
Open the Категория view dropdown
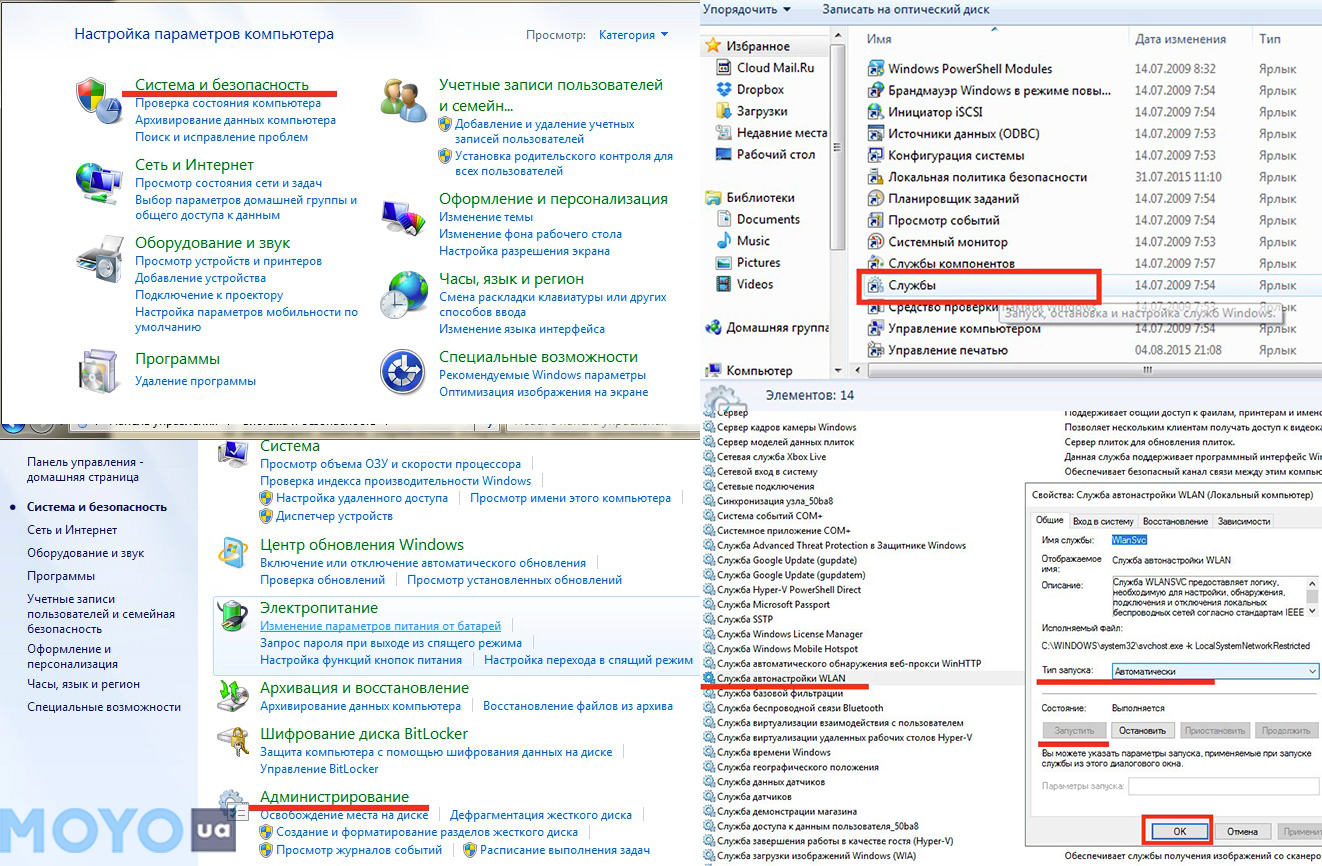633,35
